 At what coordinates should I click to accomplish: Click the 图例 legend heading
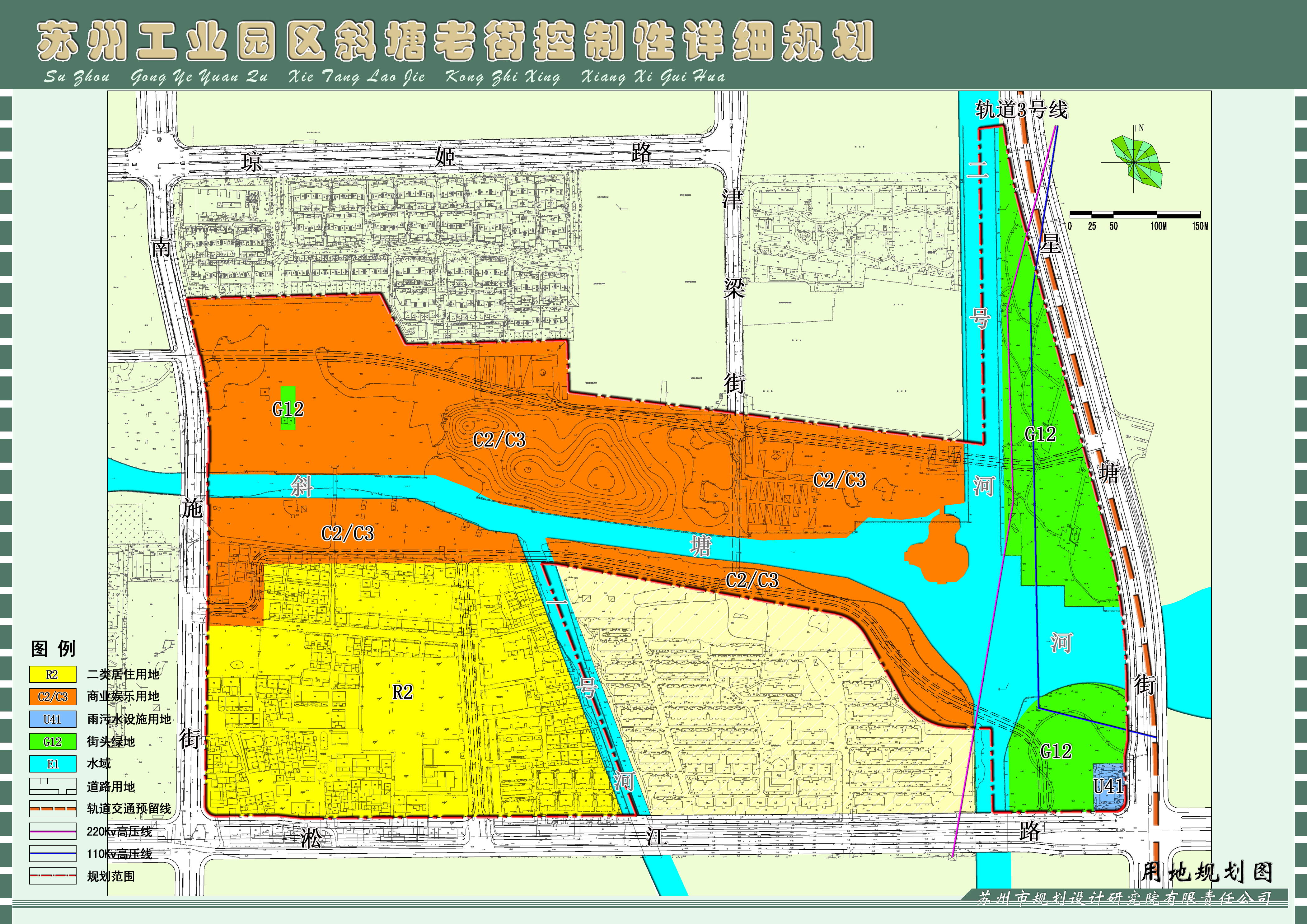pyautogui.click(x=53, y=648)
